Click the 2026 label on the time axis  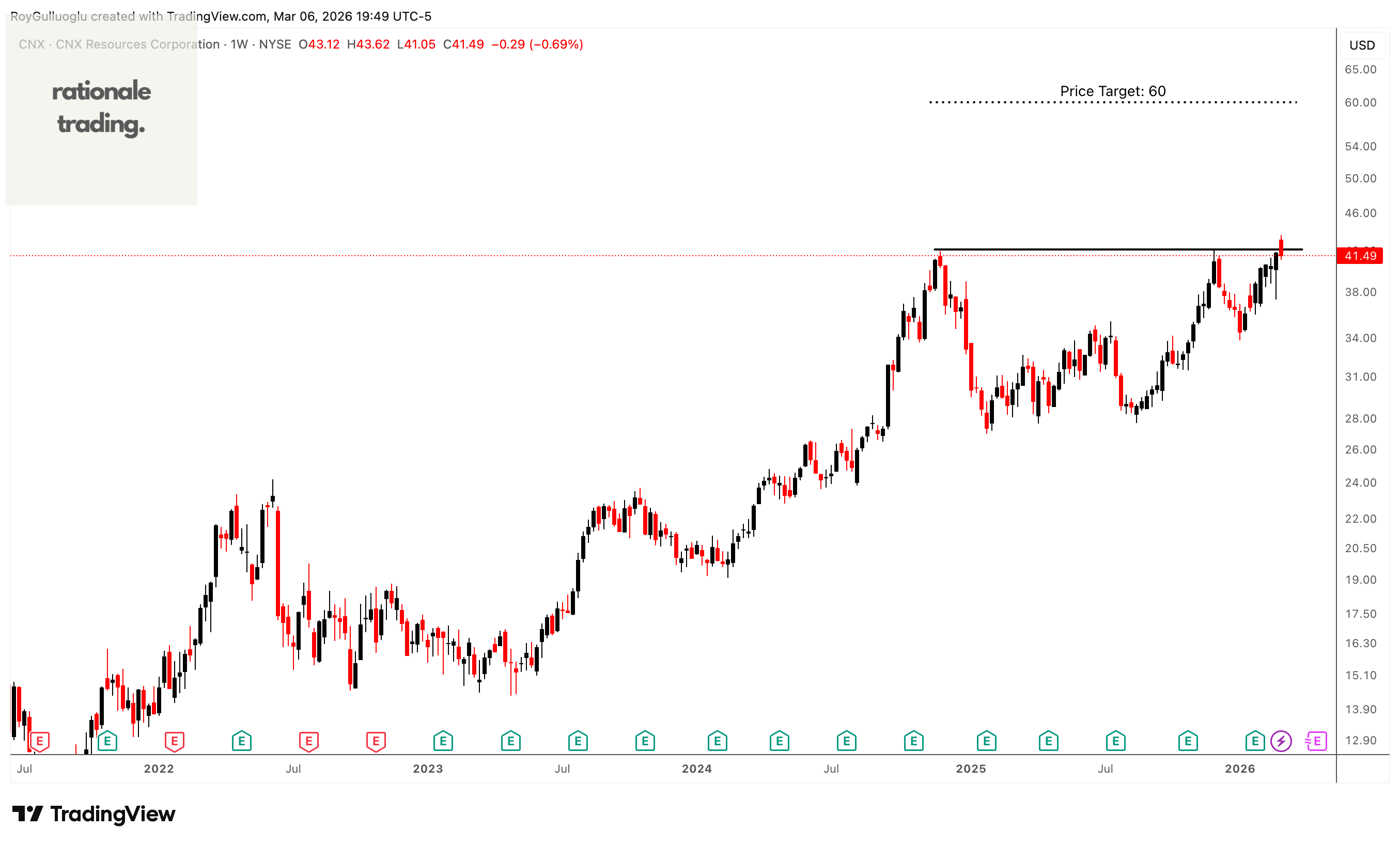[1240, 769]
